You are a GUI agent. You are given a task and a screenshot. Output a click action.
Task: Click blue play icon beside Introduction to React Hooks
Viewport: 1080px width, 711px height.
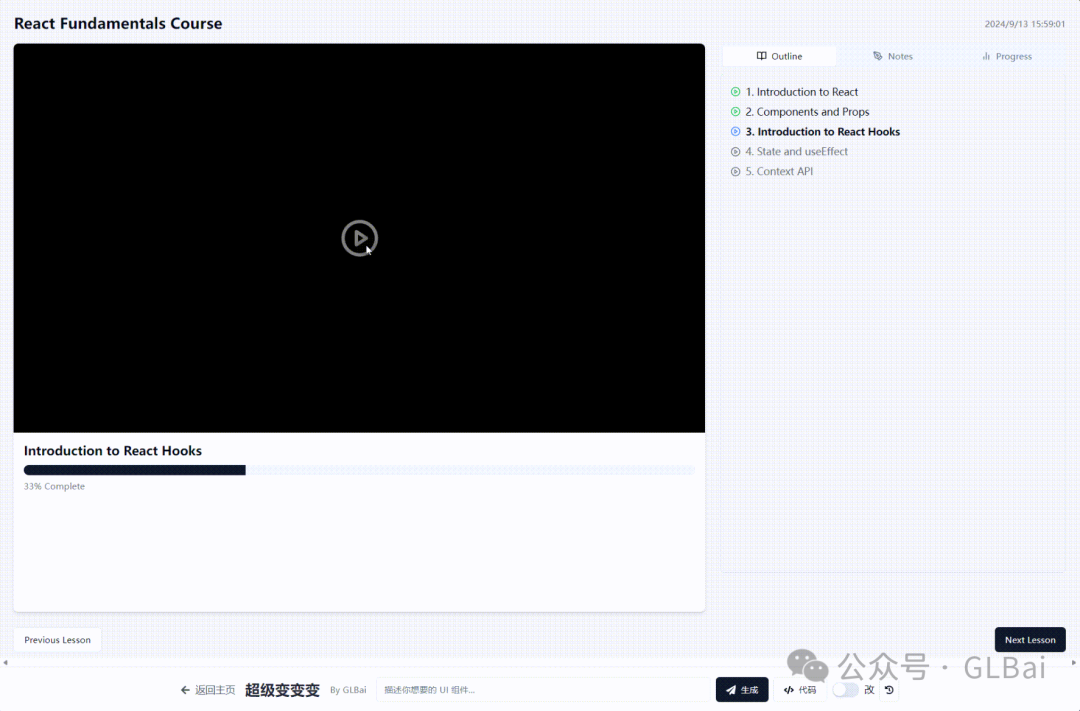coord(736,132)
